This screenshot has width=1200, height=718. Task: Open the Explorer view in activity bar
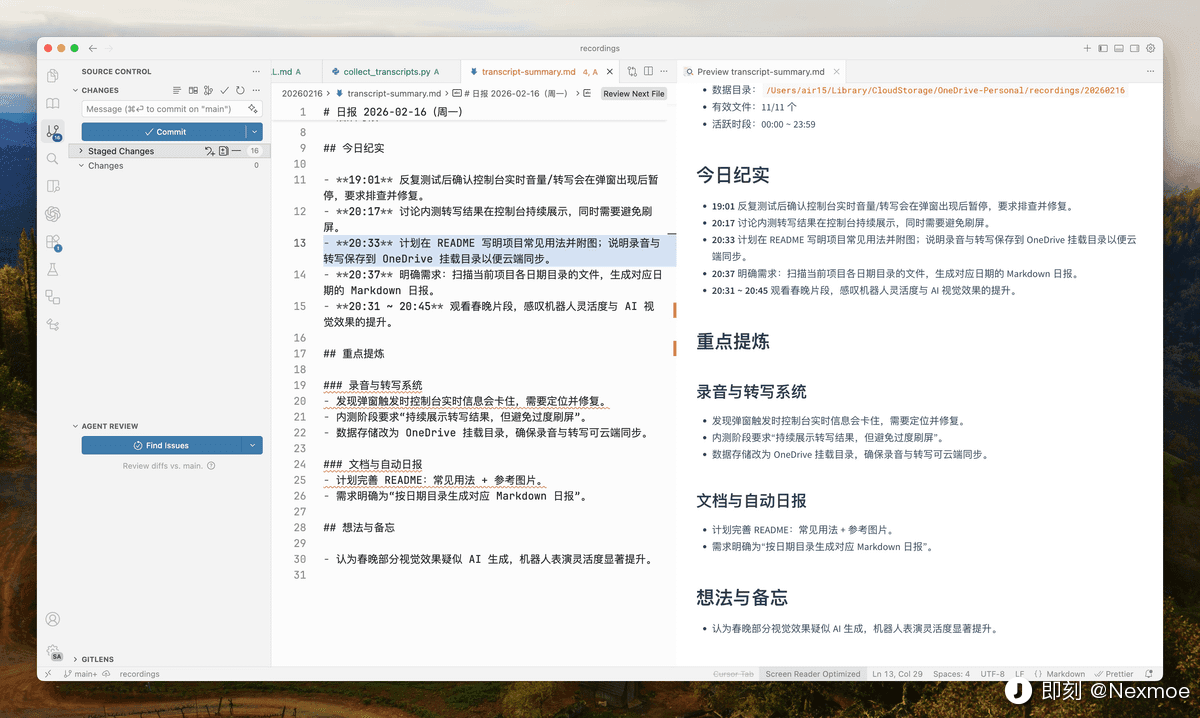tap(53, 76)
